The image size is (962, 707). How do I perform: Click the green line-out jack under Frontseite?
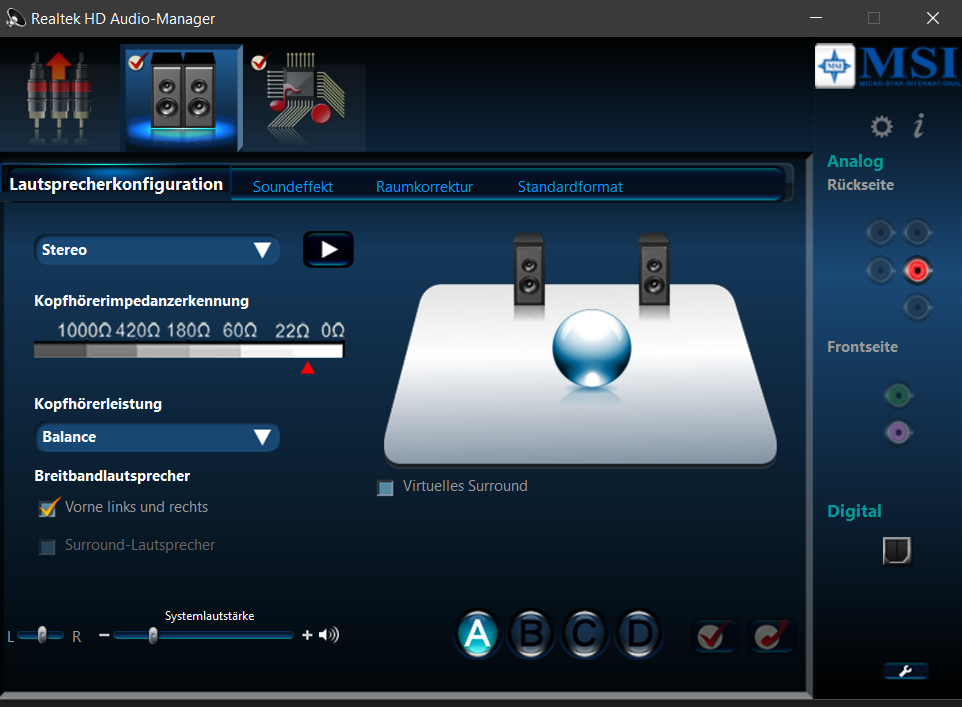pyautogui.click(x=897, y=395)
